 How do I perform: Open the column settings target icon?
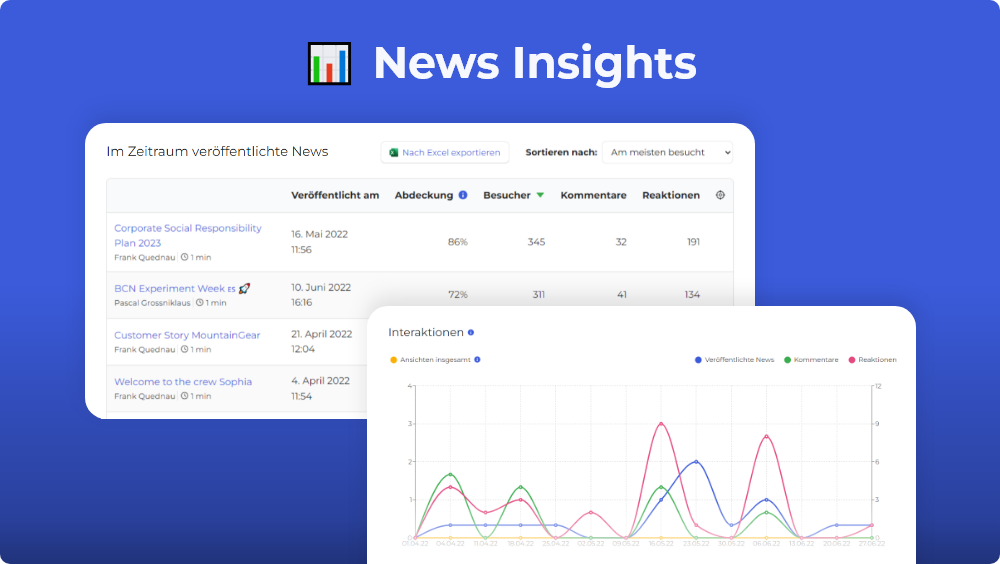(720, 195)
